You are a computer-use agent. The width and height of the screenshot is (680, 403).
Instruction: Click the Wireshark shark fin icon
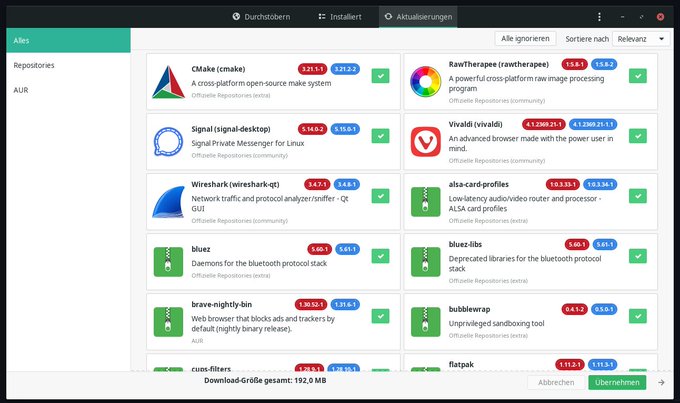pyautogui.click(x=168, y=202)
